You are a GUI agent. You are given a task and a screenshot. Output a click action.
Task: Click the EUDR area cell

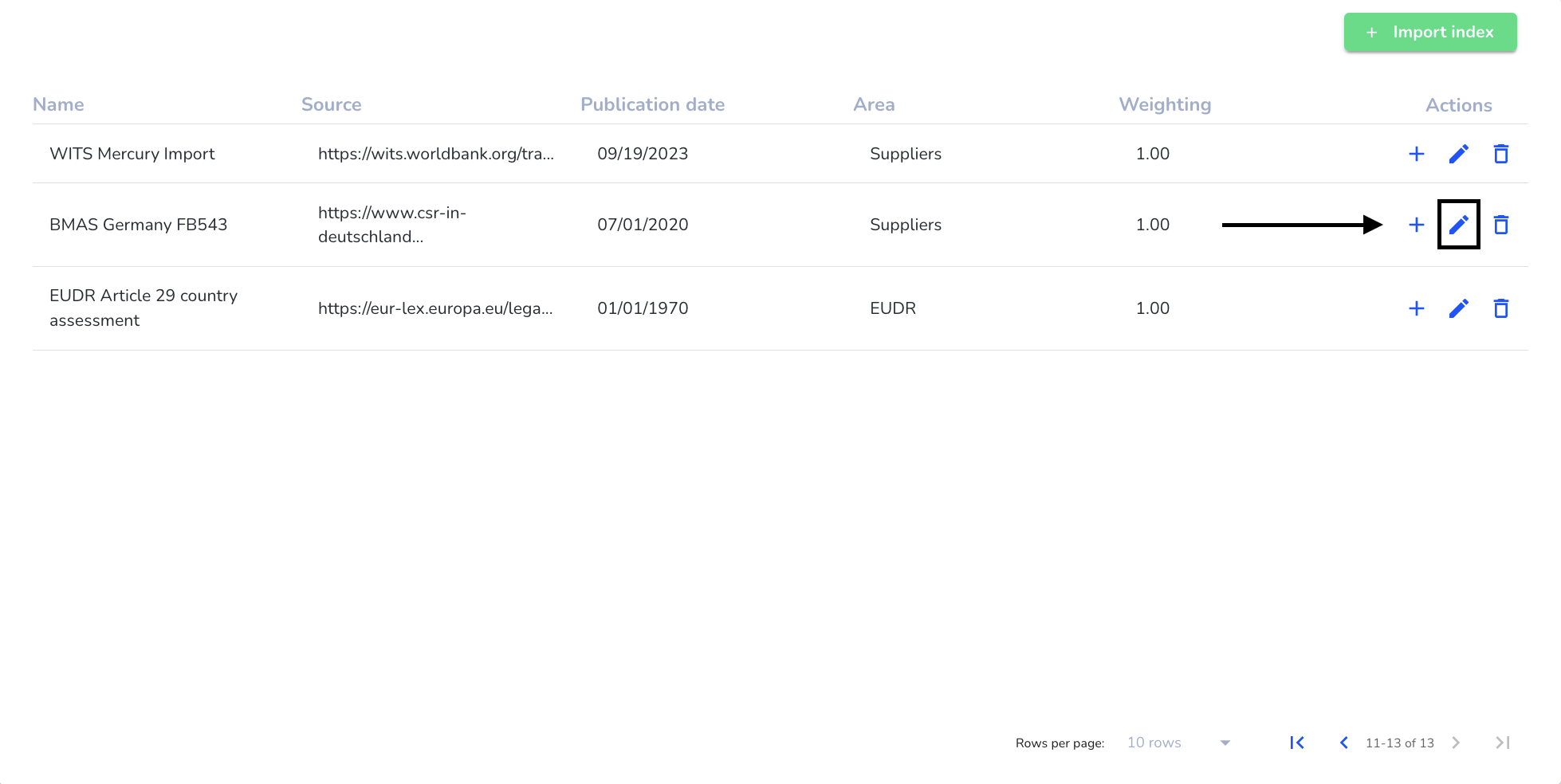coord(893,308)
